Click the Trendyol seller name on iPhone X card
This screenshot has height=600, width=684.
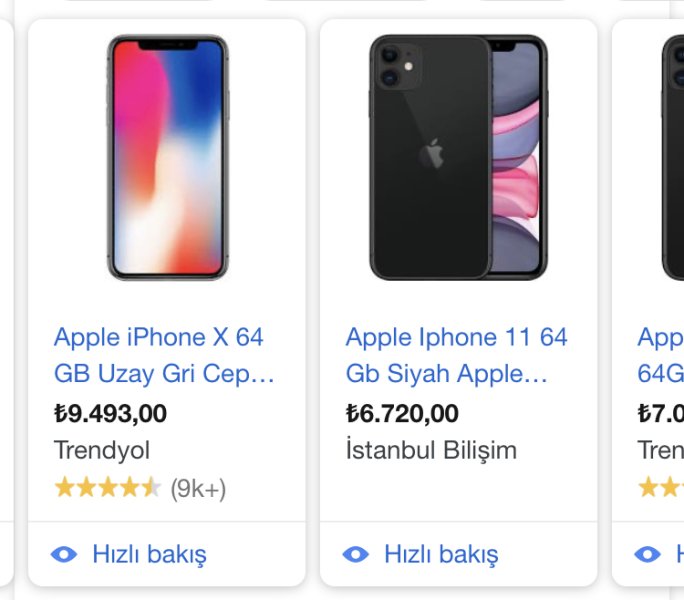tap(102, 450)
